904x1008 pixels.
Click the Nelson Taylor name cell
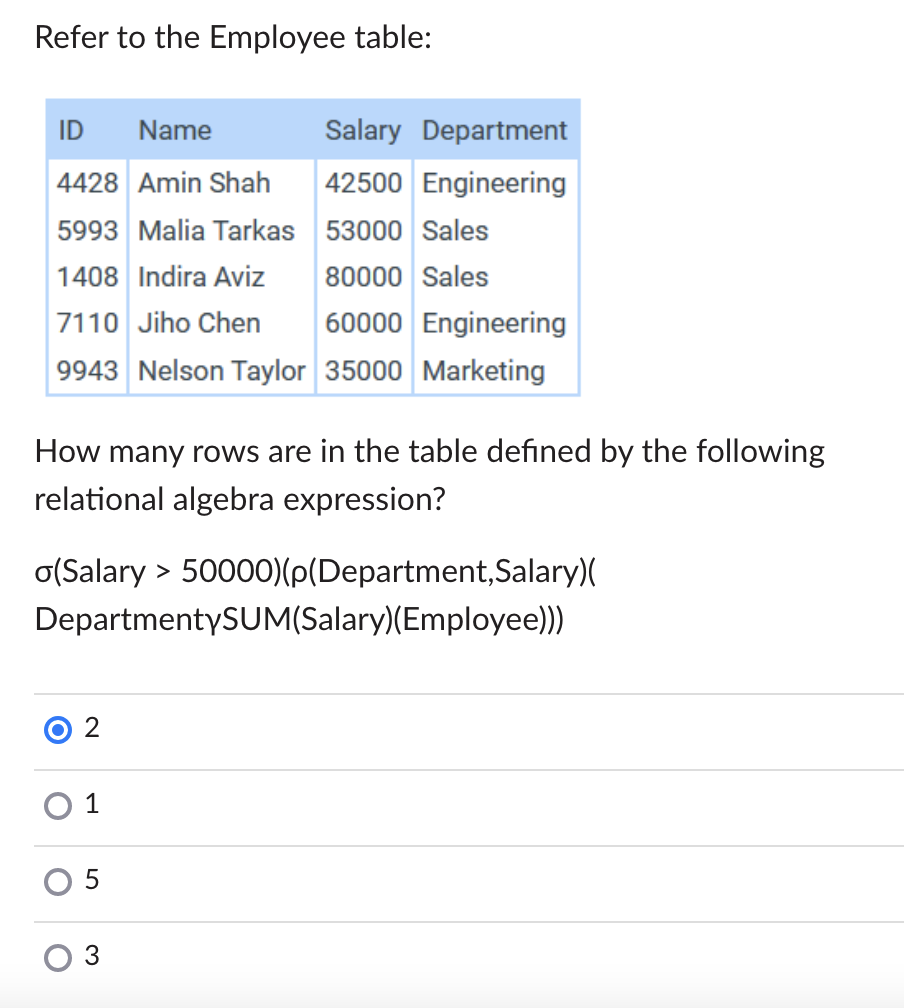coord(221,371)
